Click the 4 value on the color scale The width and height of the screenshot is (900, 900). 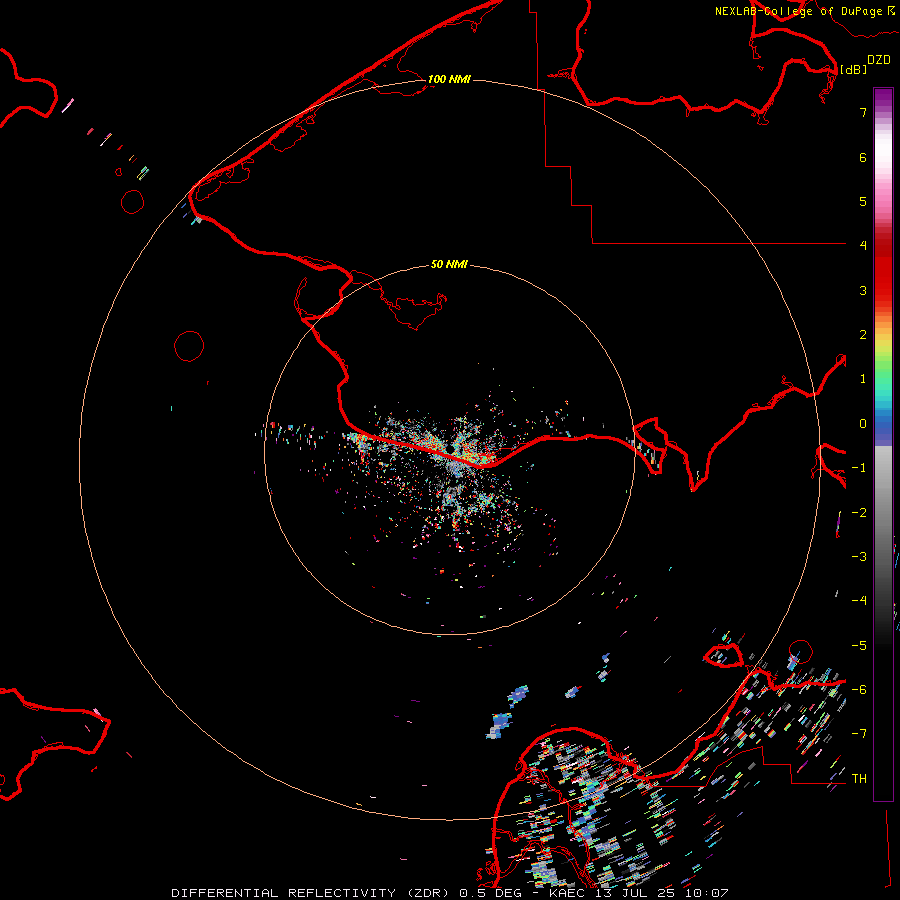[863, 246]
